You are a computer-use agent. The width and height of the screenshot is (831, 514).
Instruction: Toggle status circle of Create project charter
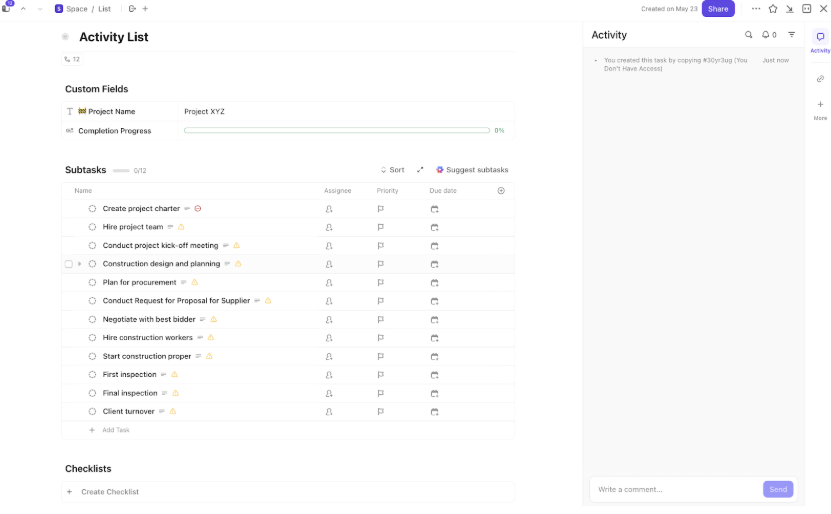92,209
